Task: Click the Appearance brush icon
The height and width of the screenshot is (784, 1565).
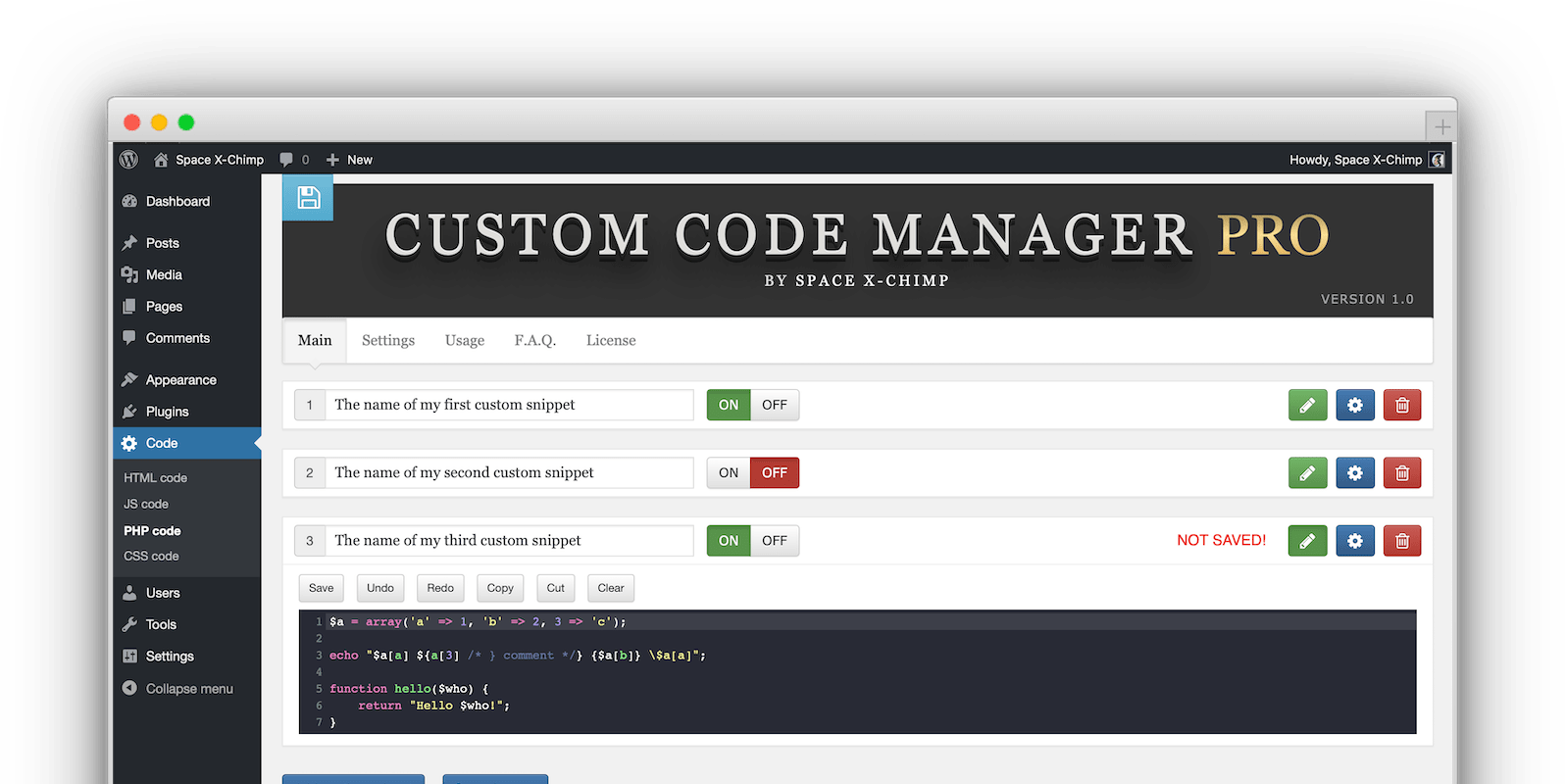Action: [x=129, y=379]
